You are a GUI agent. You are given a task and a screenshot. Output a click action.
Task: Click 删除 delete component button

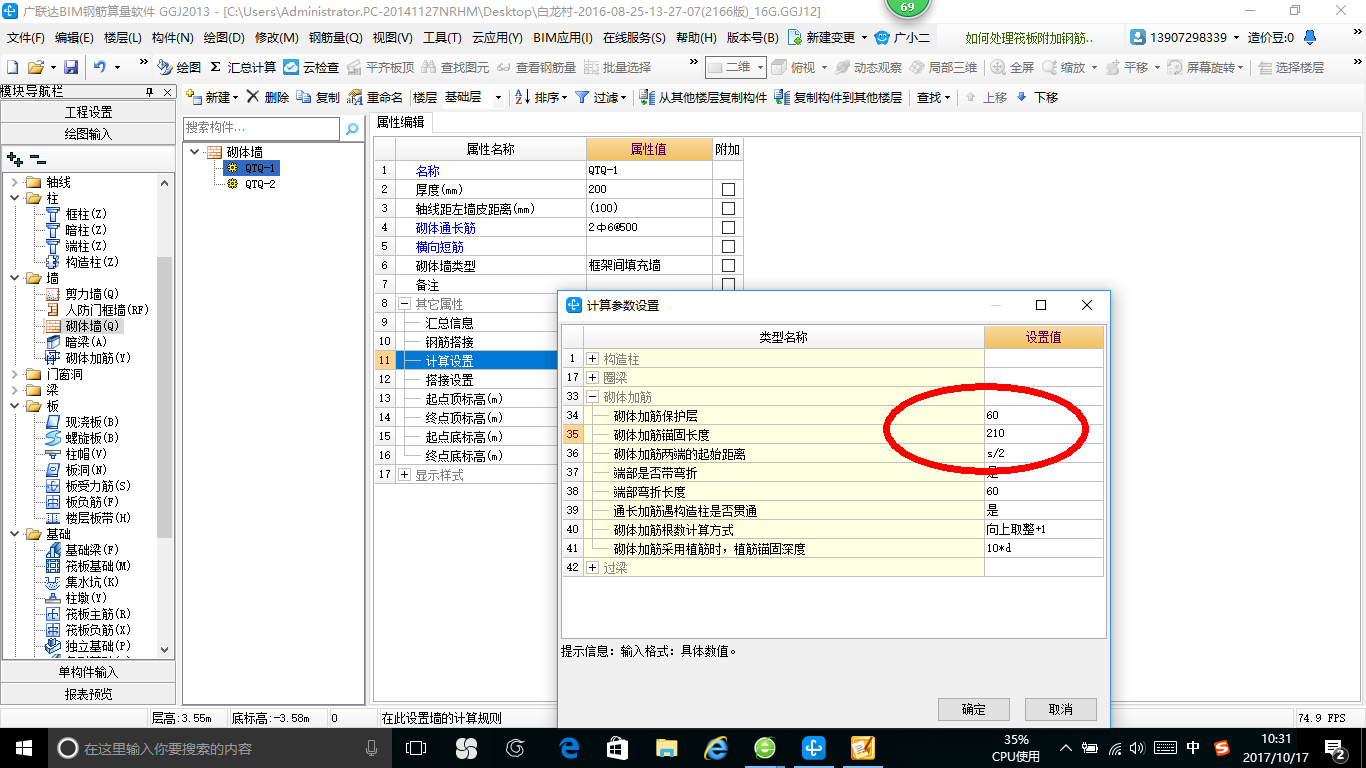(x=268, y=97)
